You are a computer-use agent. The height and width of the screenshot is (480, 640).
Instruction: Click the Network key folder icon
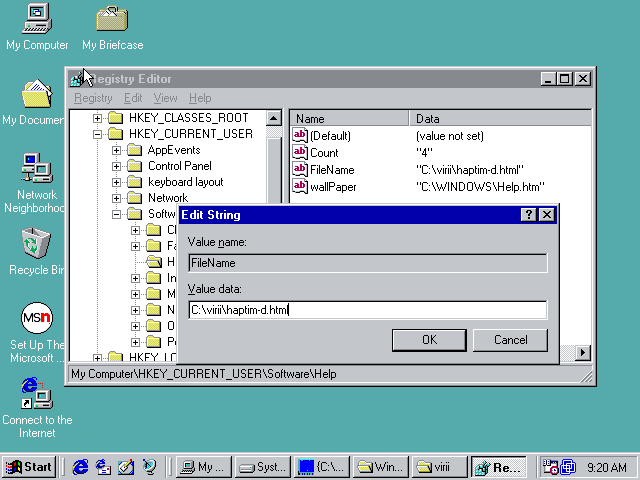[x=135, y=198]
